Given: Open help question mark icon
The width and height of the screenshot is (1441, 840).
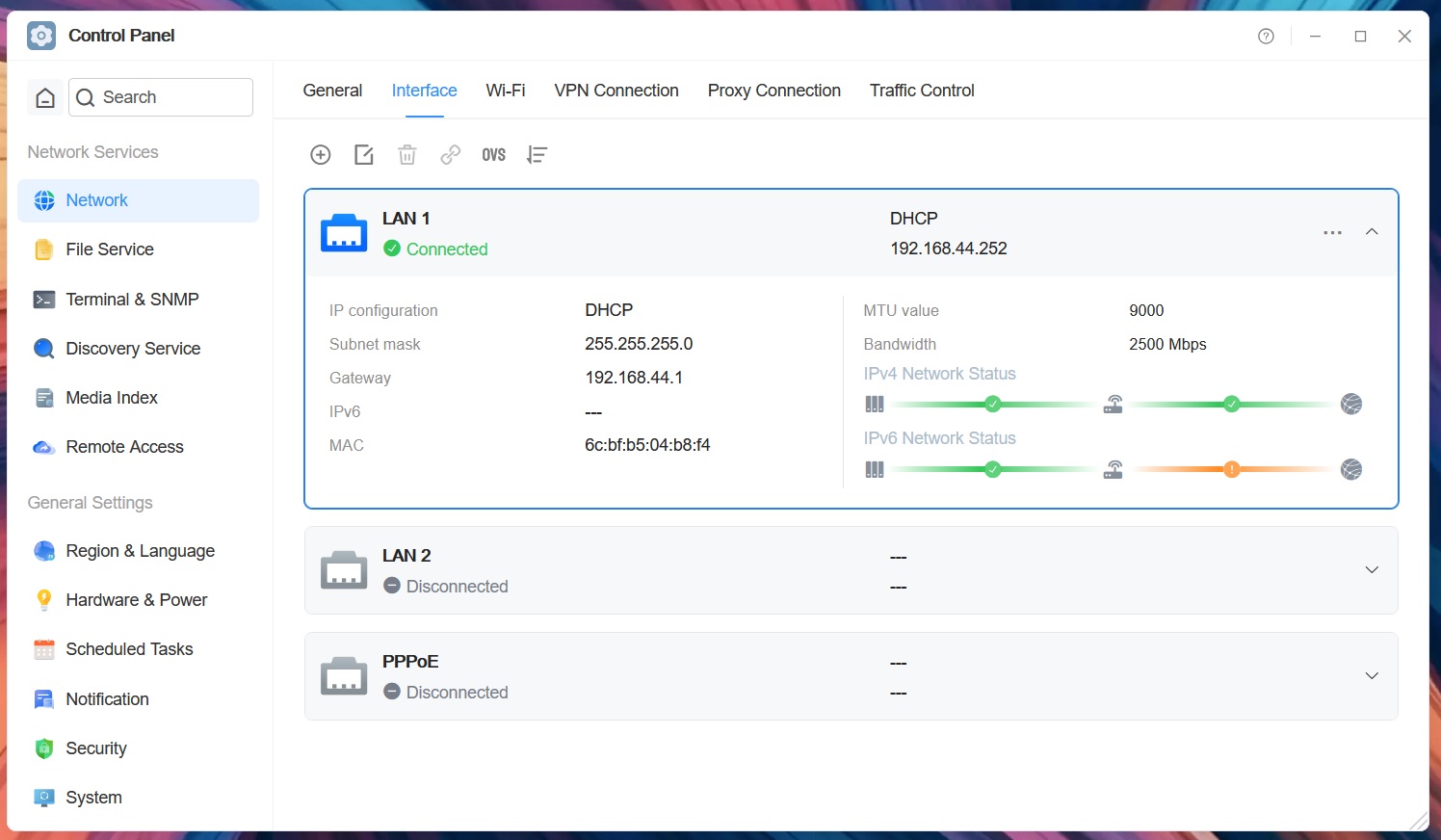Looking at the screenshot, I should (1266, 37).
